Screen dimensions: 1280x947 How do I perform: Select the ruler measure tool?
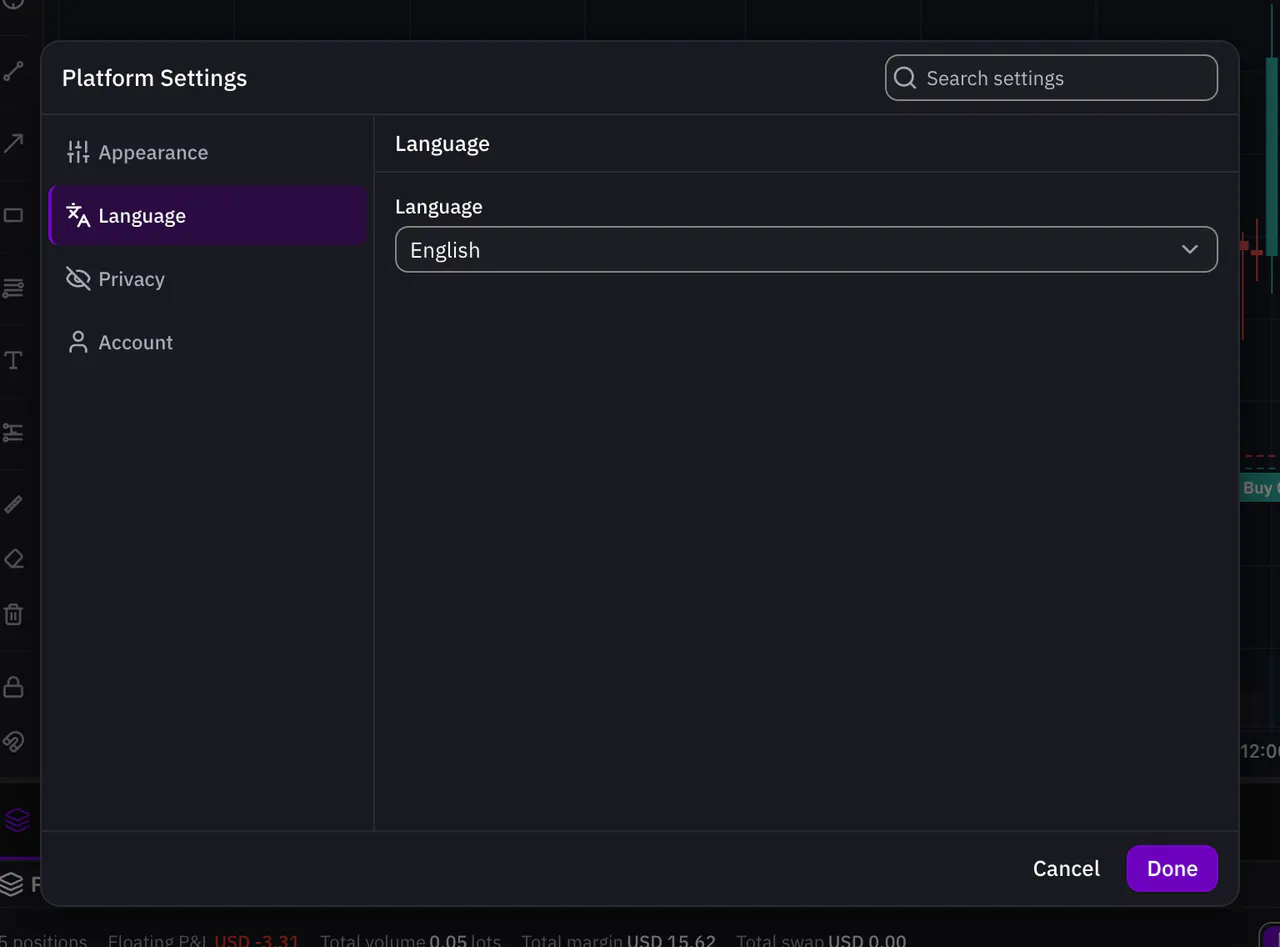tap(13, 504)
